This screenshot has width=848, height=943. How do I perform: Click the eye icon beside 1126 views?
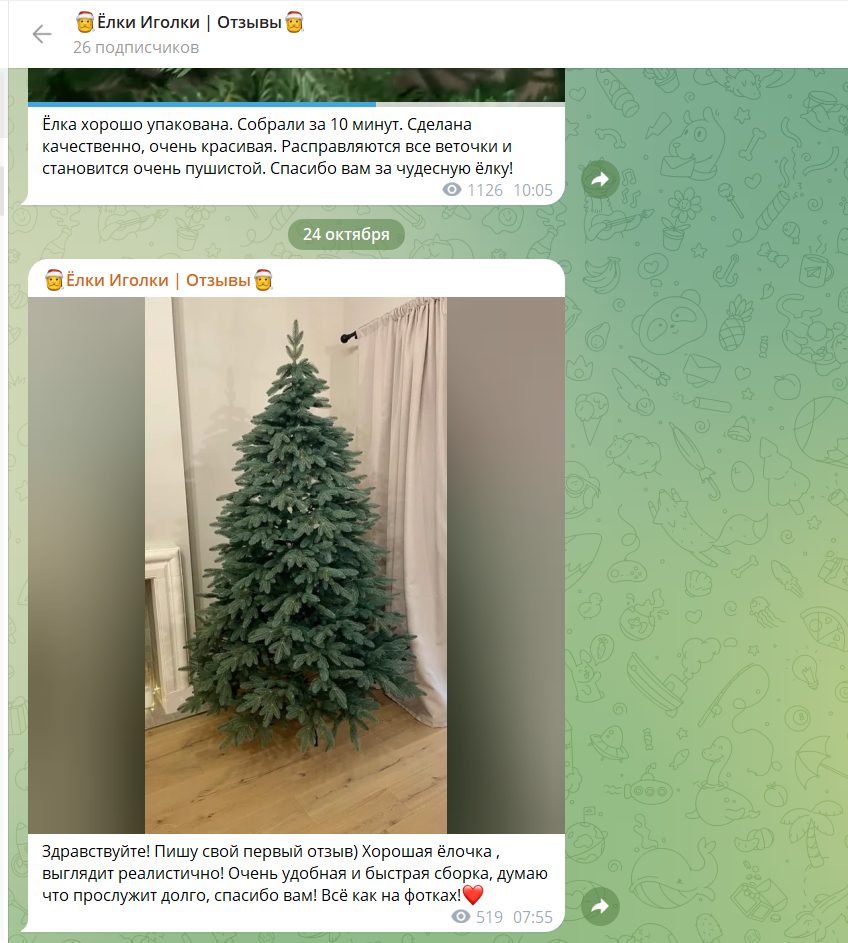pos(452,190)
